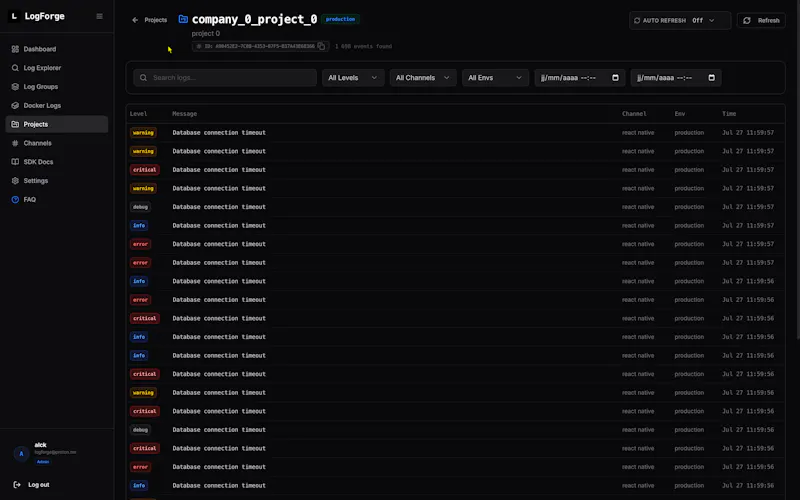Click the Log Groups stack icon
This screenshot has height=500, width=800.
(15, 87)
